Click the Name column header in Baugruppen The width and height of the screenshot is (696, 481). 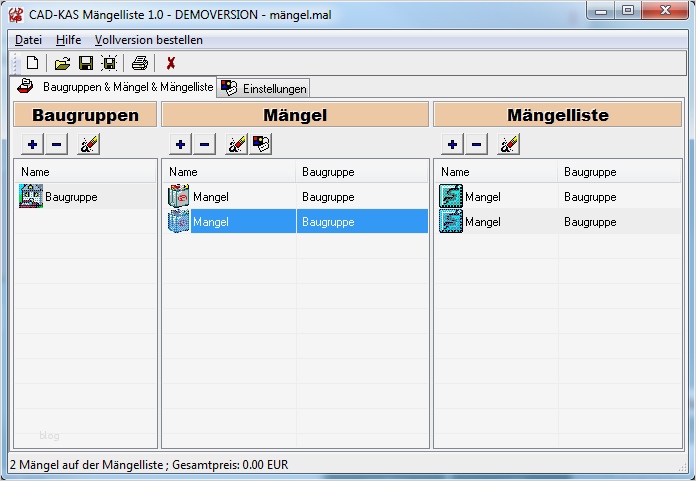85,172
